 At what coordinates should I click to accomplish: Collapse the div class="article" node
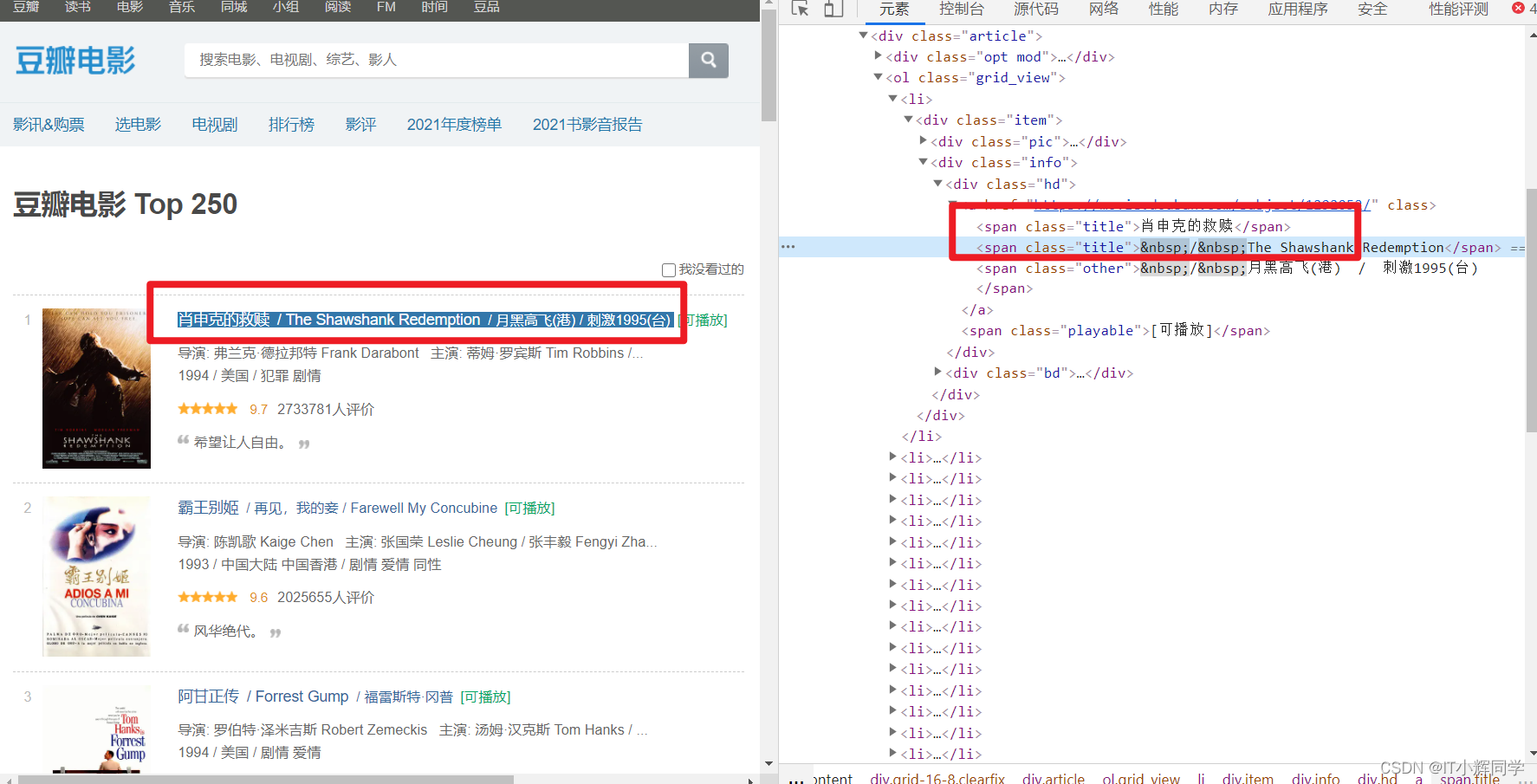tap(863, 36)
